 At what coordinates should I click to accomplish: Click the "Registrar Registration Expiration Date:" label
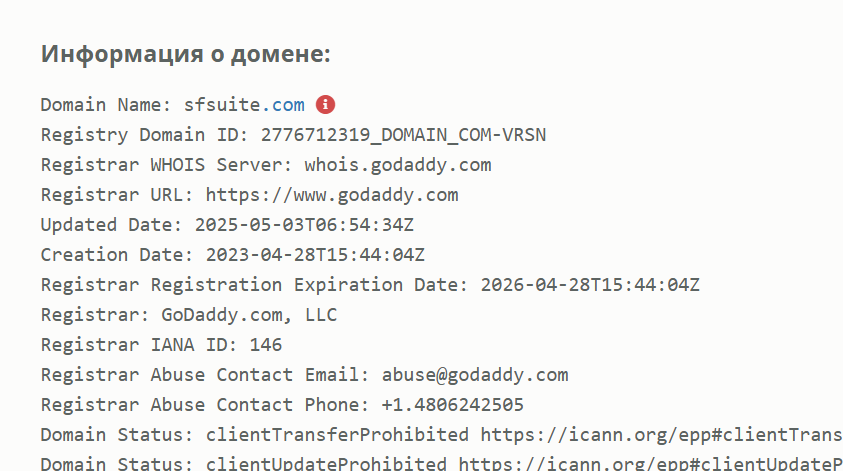click(254, 285)
